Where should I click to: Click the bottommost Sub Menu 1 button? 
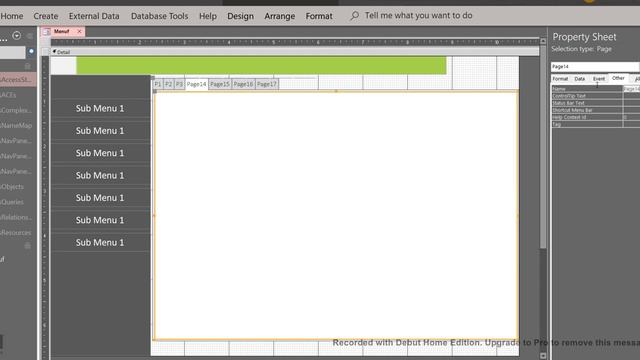(x=100, y=242)
